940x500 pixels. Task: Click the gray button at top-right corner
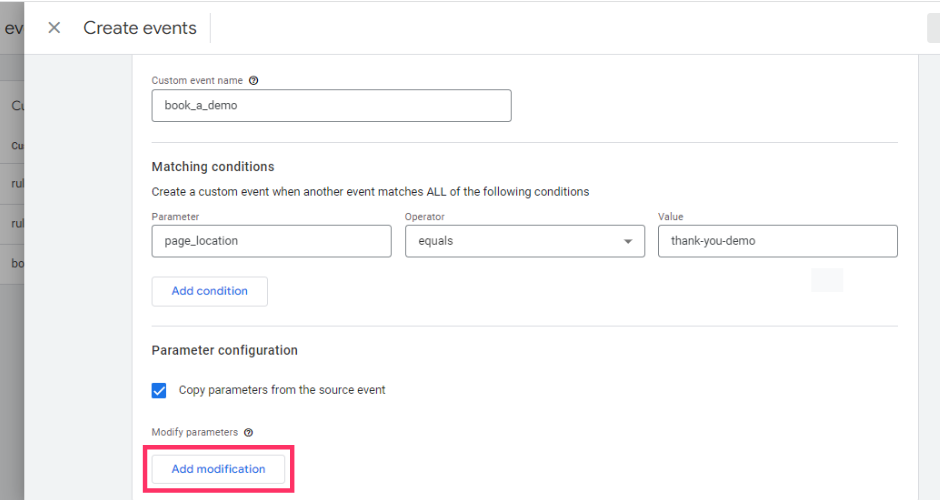933,28
